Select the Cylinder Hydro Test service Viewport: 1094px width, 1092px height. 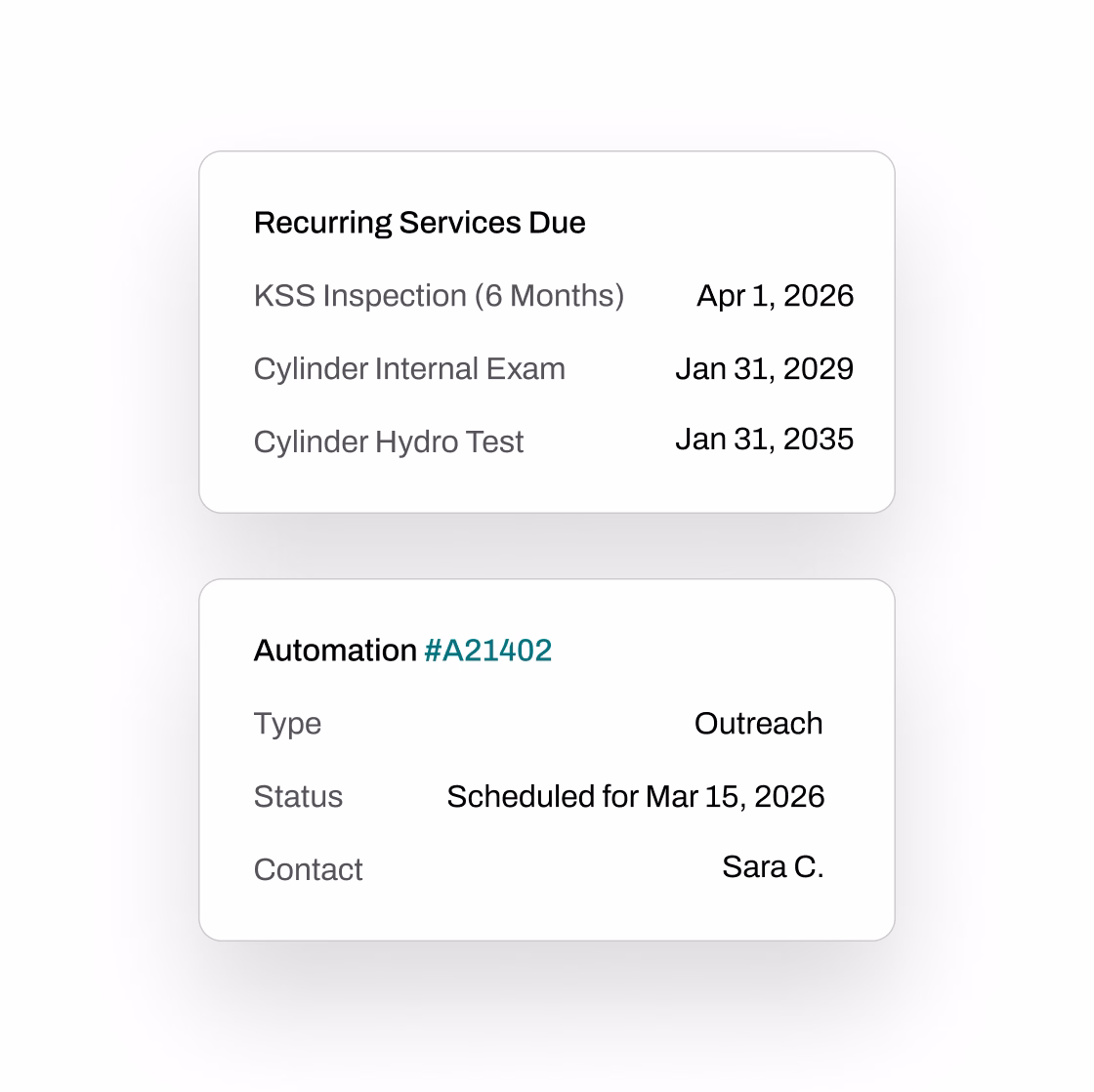(389, 441)
